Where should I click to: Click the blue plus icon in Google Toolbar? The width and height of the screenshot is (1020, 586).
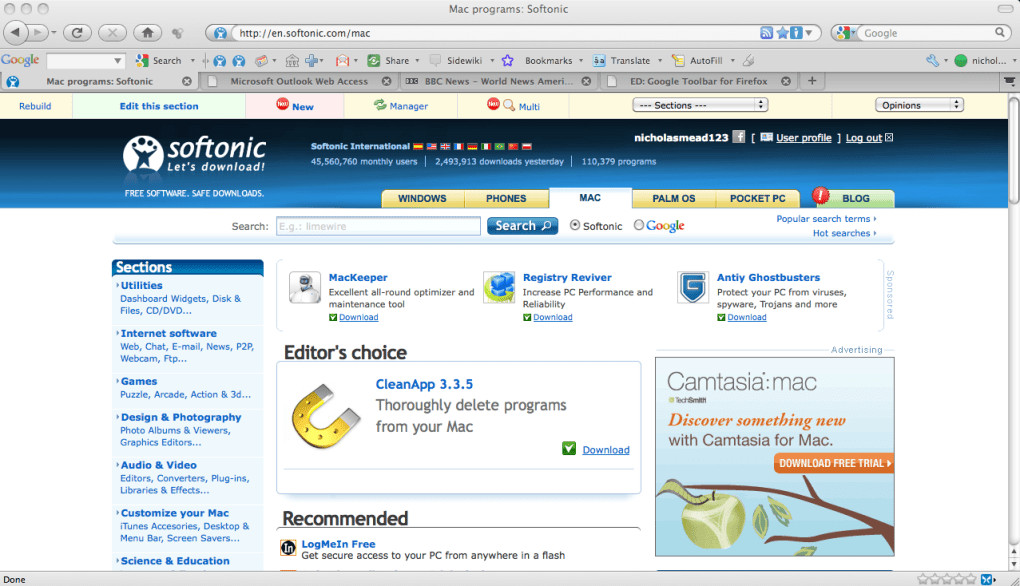[x=312, y=60]
